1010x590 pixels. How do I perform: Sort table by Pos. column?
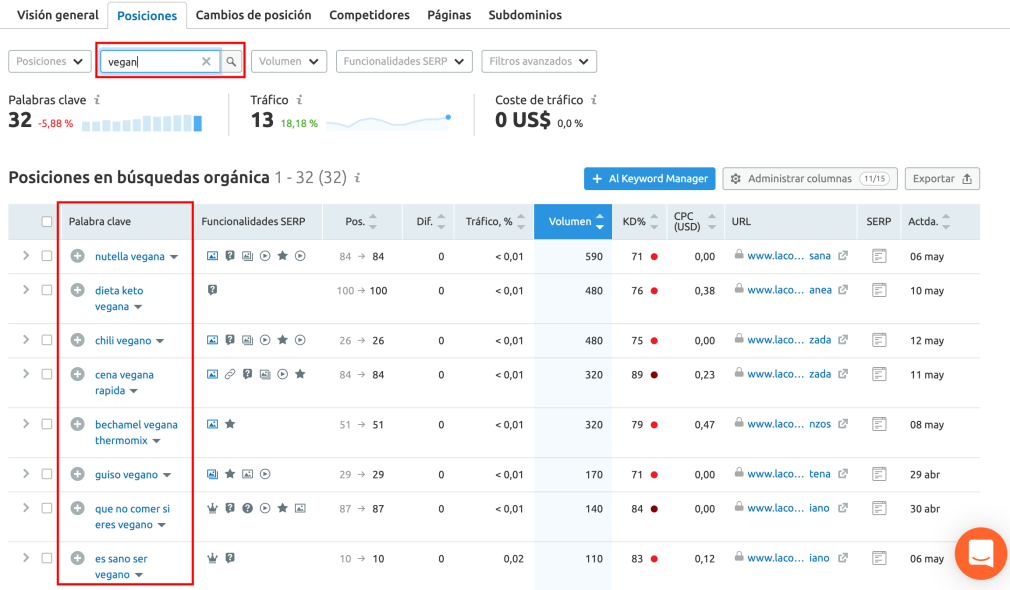361,222
